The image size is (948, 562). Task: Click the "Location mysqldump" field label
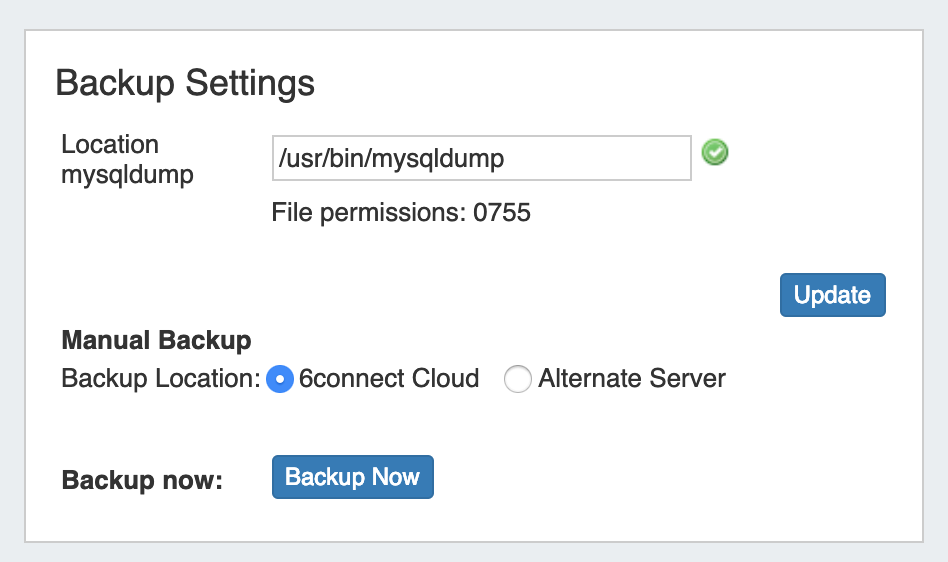click(x=127, y=159)
